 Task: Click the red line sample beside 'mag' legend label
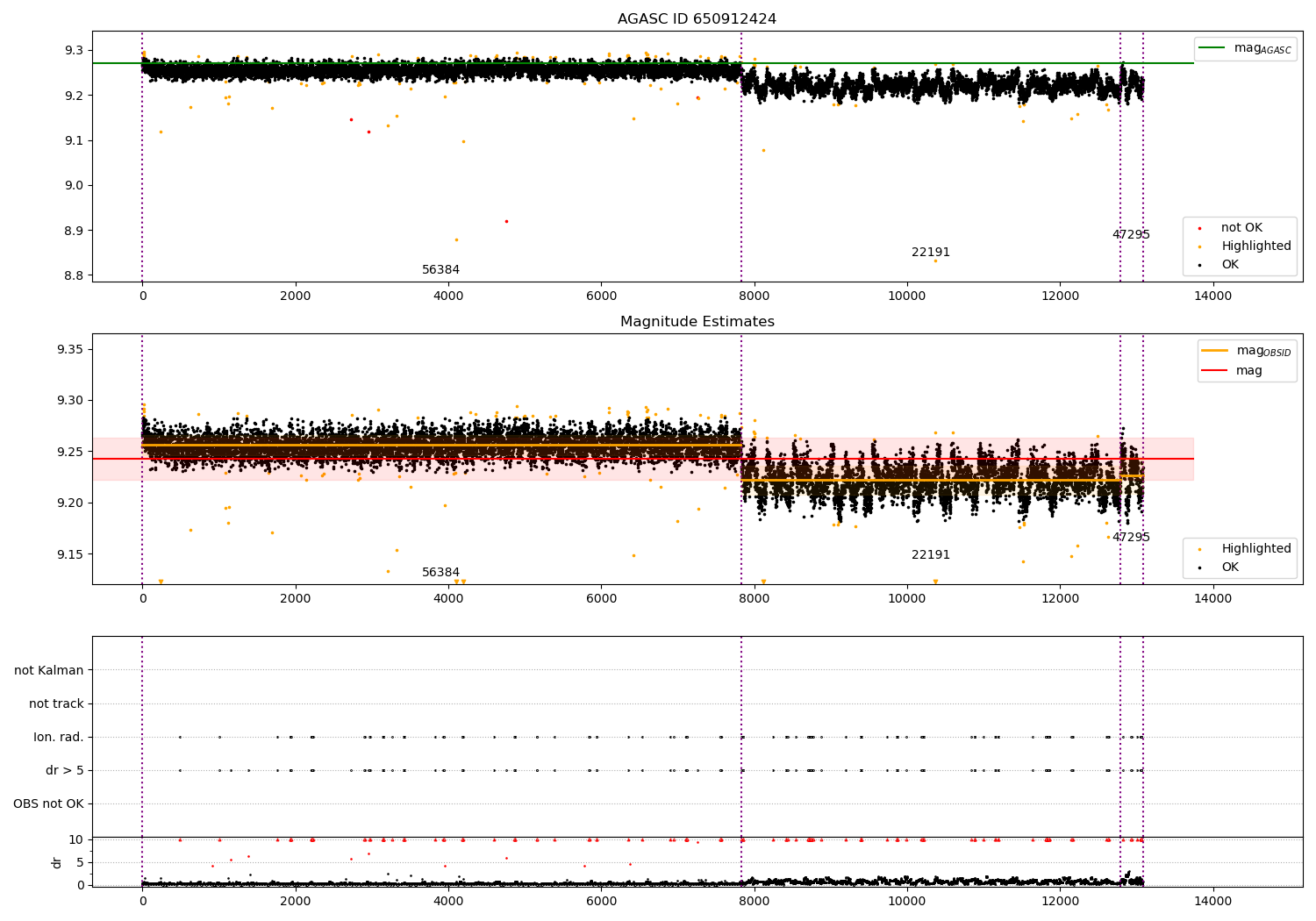click(x=1214, y=371)
